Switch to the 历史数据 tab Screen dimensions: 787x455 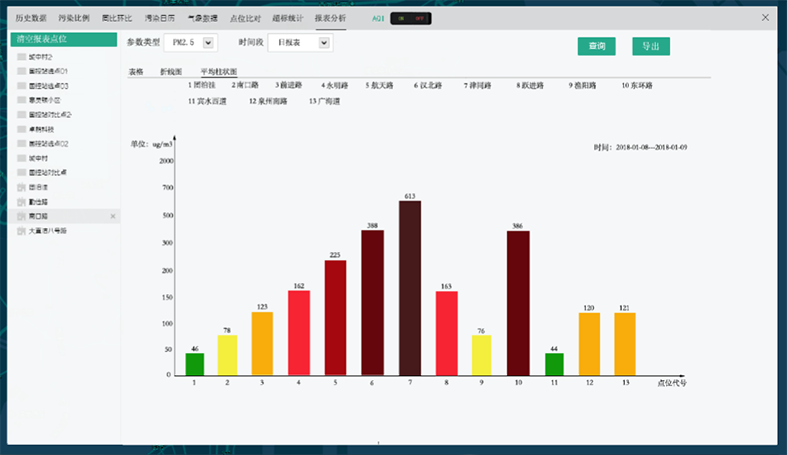(x=31, y=18)
